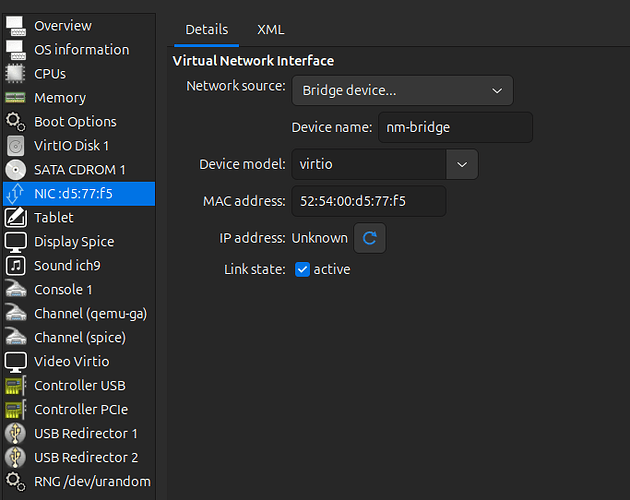Open the Network source dropdown
Viewport: 630px width, 500px height.
point(402,90)
